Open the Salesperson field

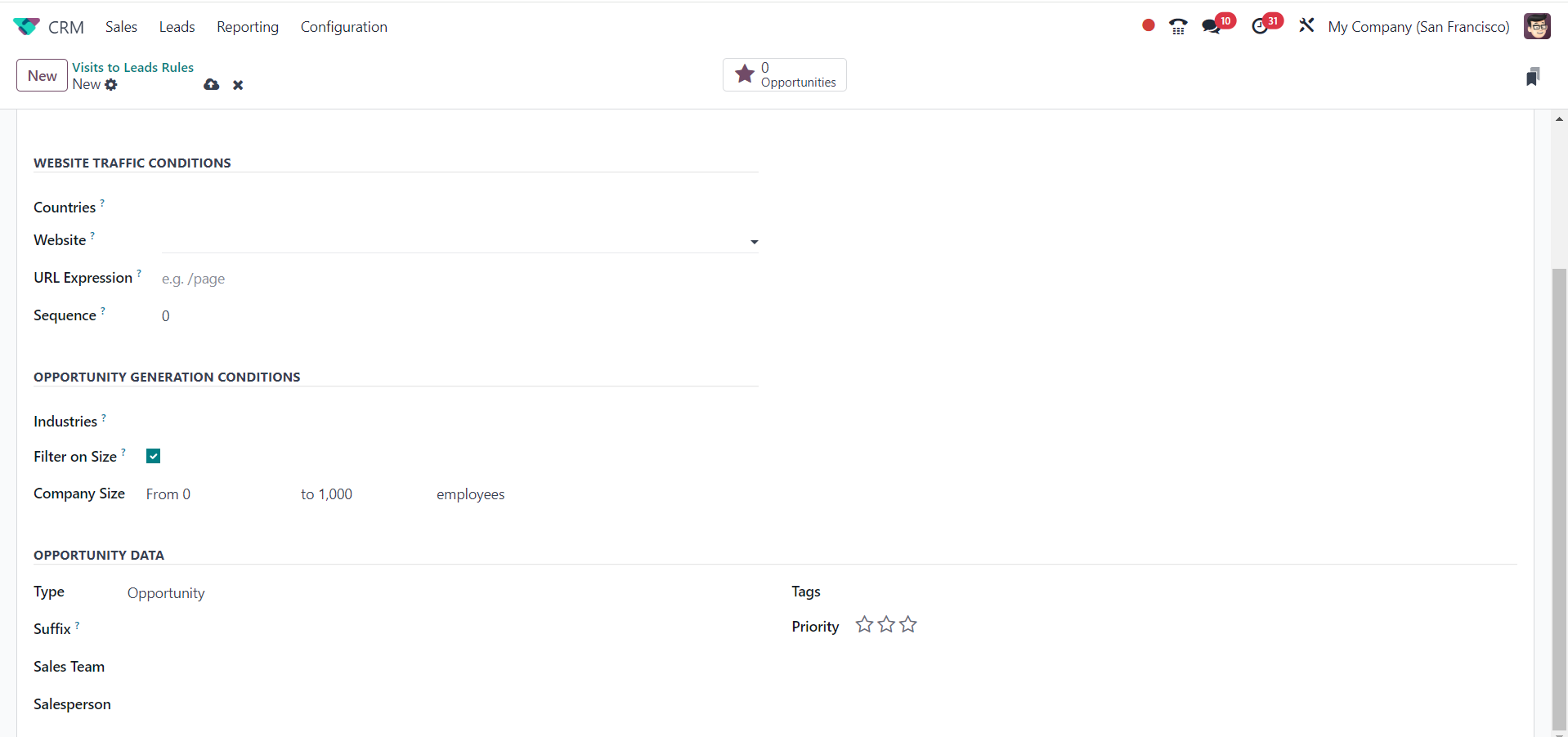(441, 704)
